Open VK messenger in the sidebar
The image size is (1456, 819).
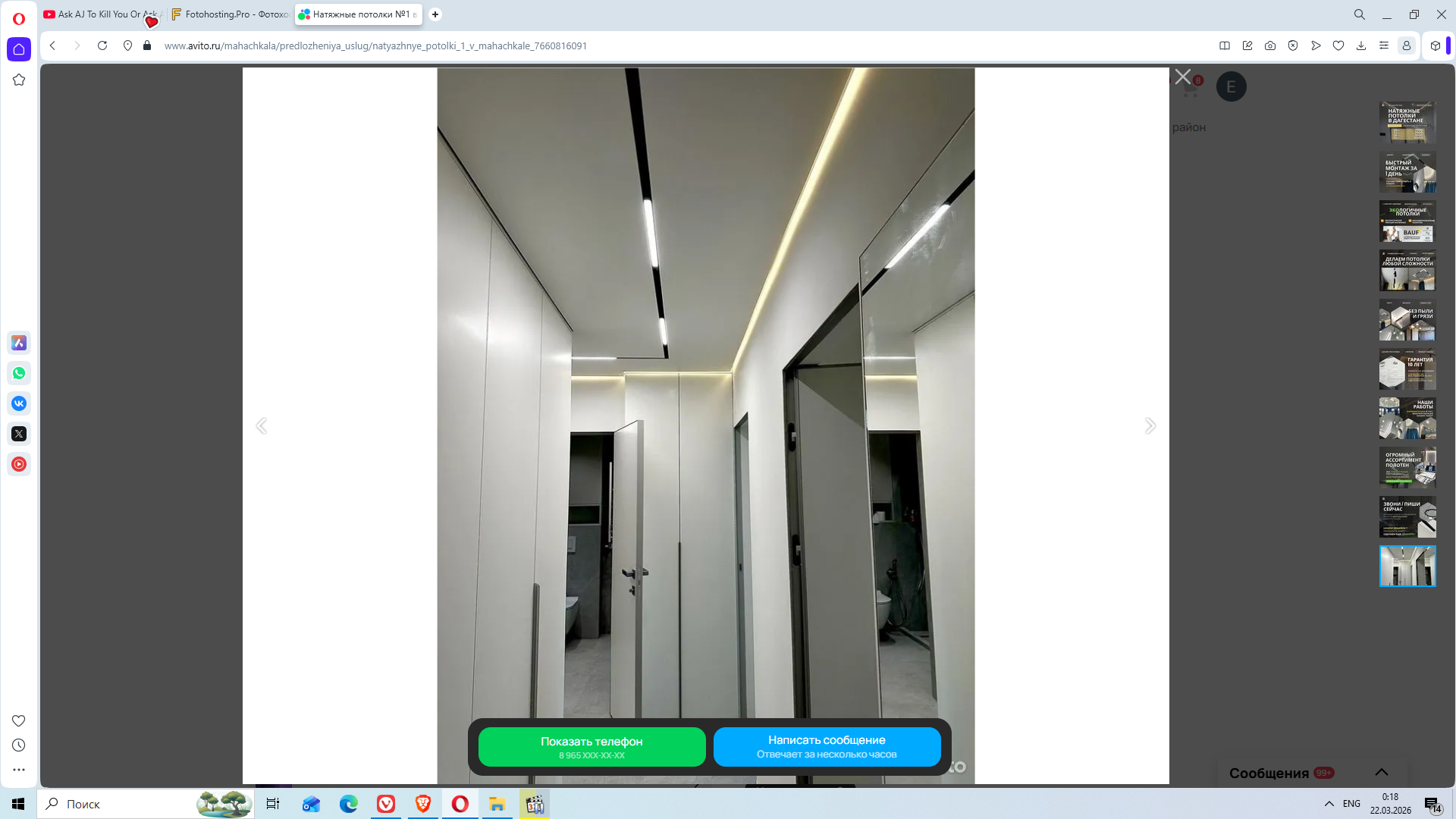tap(19, 403)
